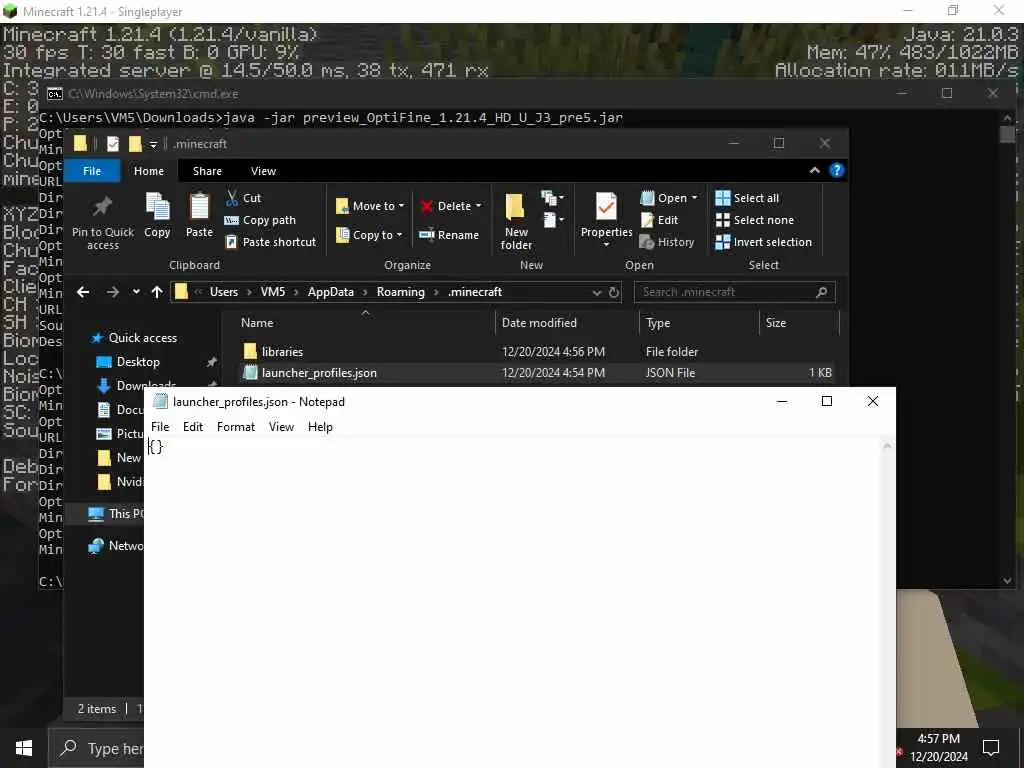1024x768 pixels.
Task: Select the launcher_profiles.json file row
Action: [x=536, y=373]
